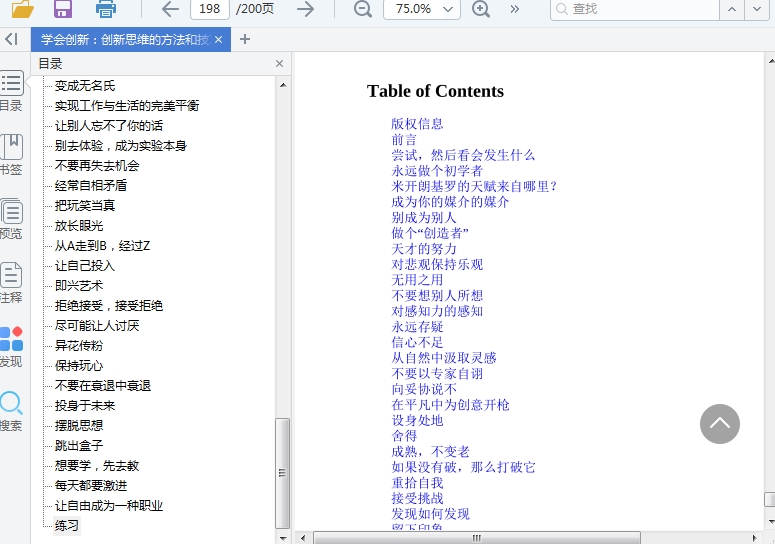Select 不要在衰退中衰退 outline entry

[102, 385]
